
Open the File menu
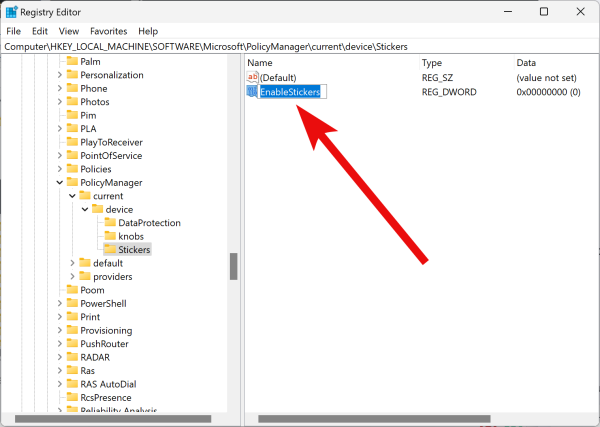click(14, 31)
